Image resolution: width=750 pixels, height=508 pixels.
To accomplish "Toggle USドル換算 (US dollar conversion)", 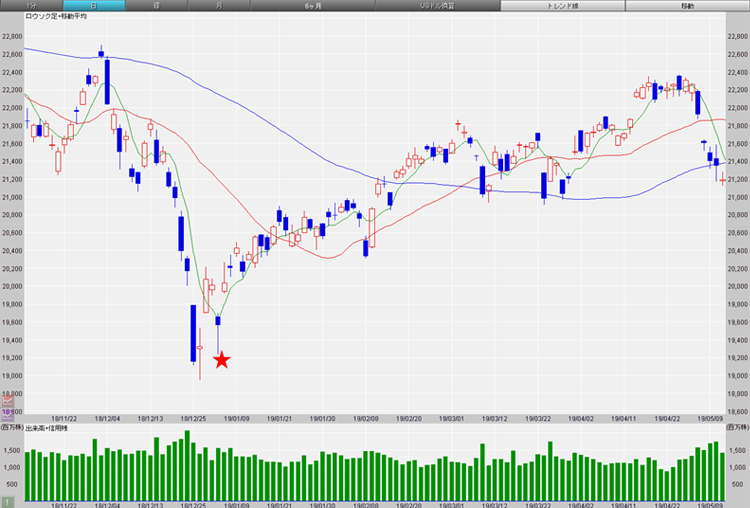I will point(437,6).
